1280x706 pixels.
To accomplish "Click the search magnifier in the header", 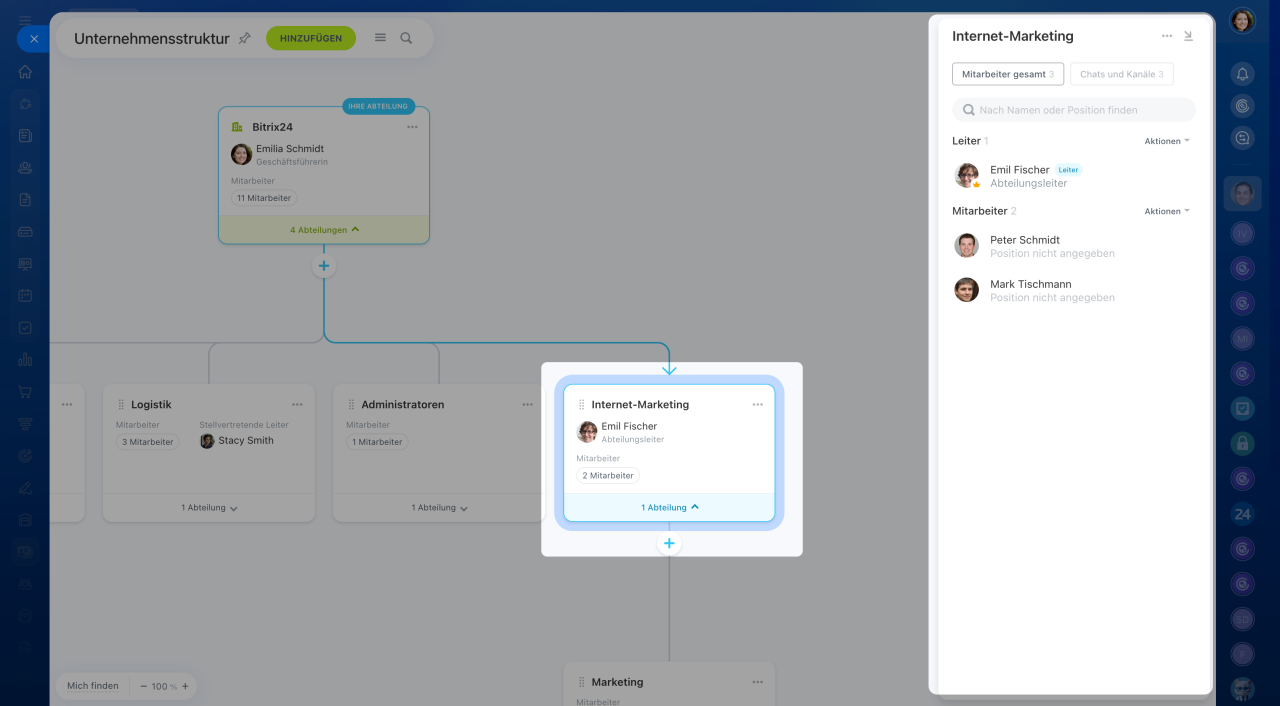I will (x=406, y=38).
